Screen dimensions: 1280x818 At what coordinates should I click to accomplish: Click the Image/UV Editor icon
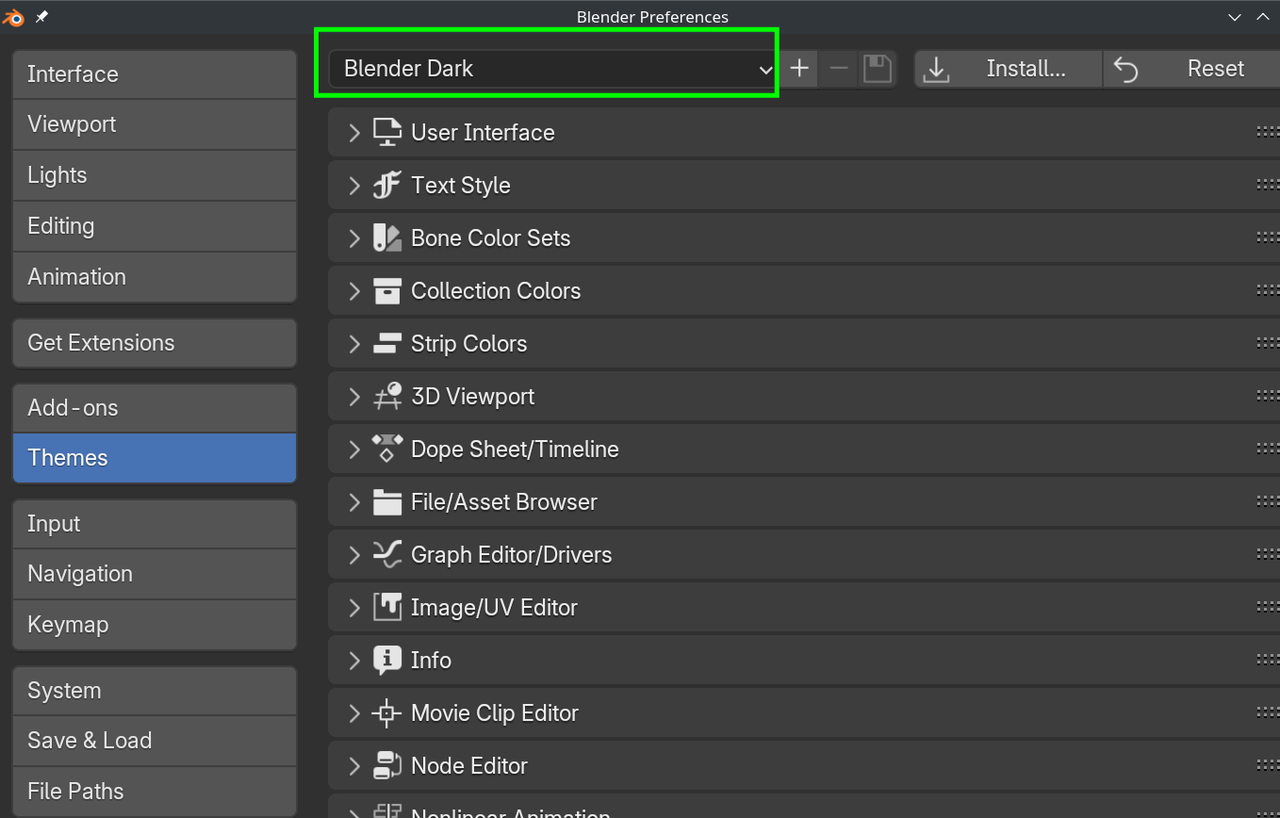coord(387,607)
